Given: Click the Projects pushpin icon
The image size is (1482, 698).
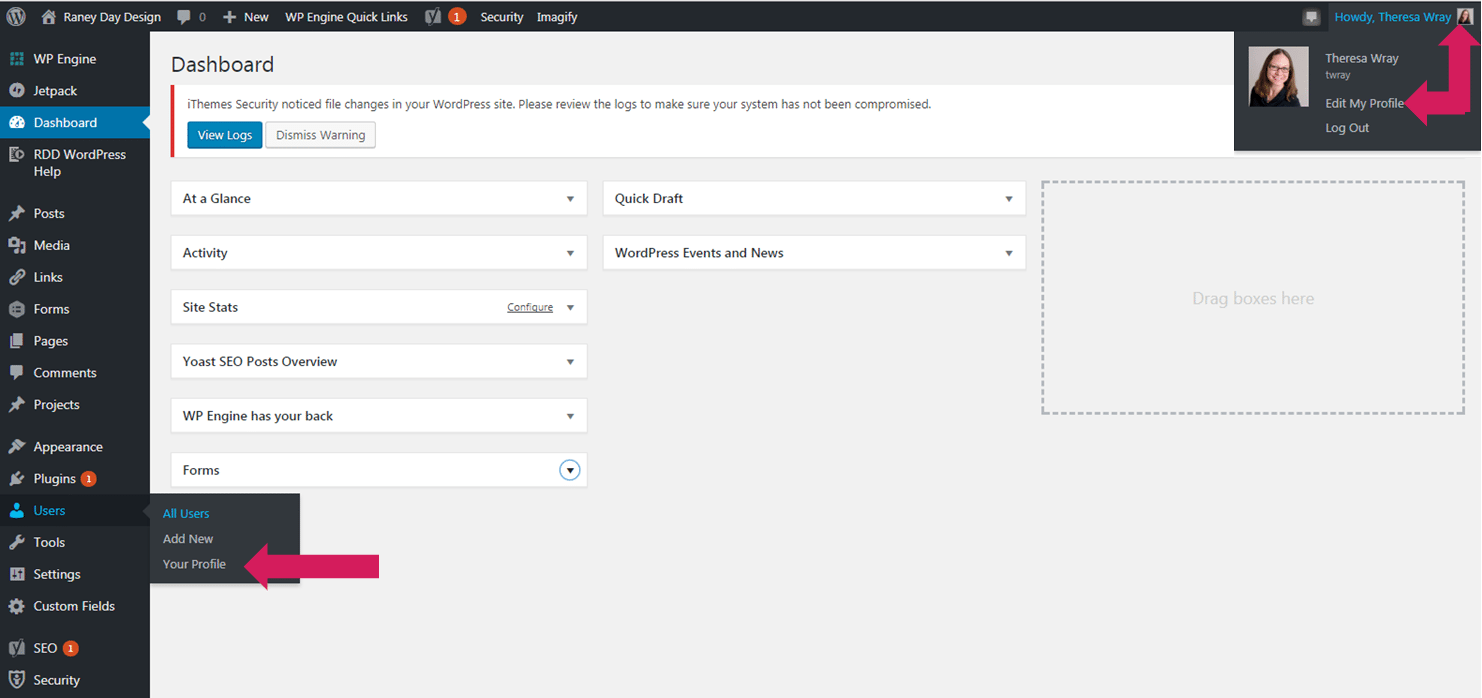Looking at the screenshot, I should pos(16,404).
